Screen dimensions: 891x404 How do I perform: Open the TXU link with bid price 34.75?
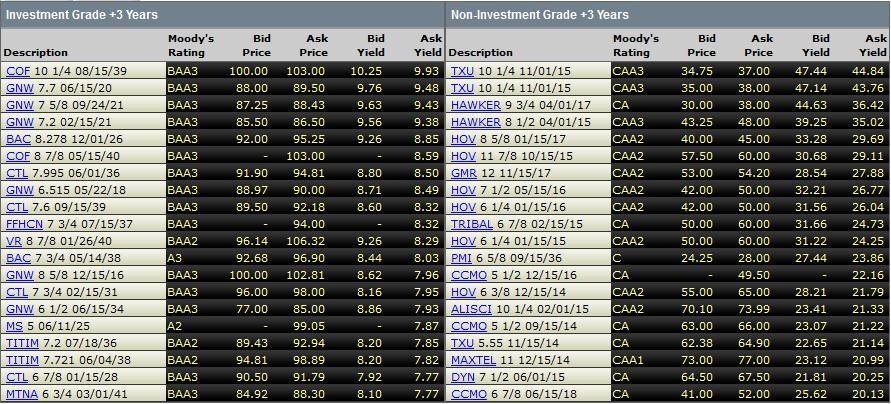pos(462,72)
